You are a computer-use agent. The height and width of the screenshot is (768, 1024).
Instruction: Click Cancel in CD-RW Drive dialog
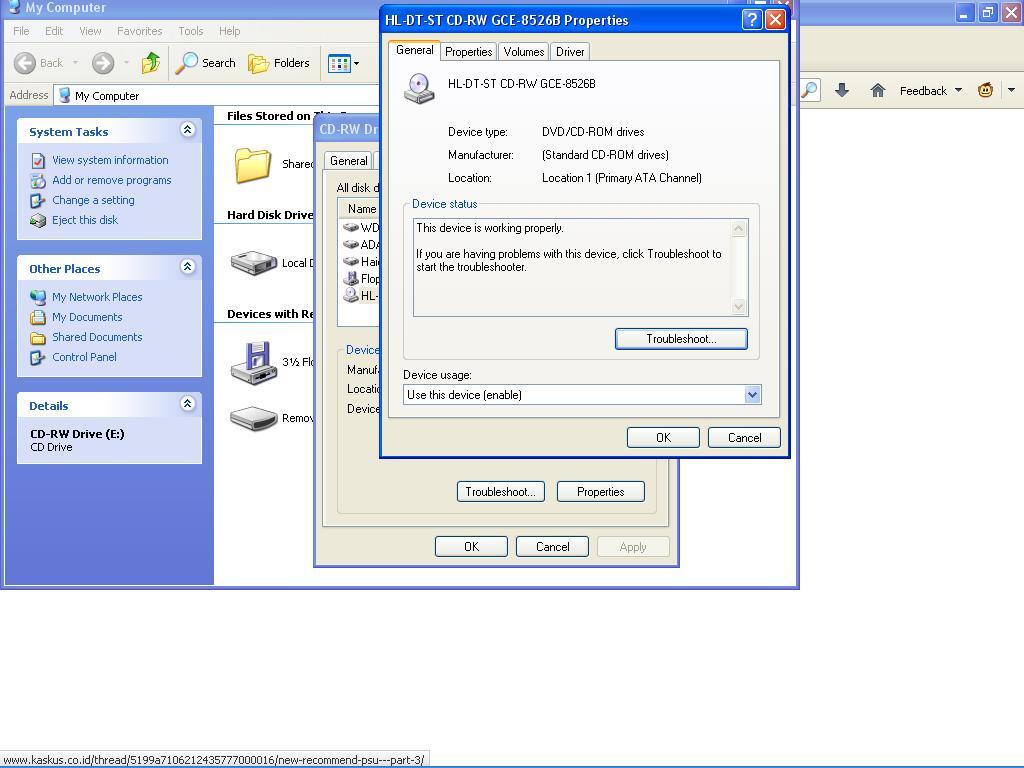pos(552,547)
